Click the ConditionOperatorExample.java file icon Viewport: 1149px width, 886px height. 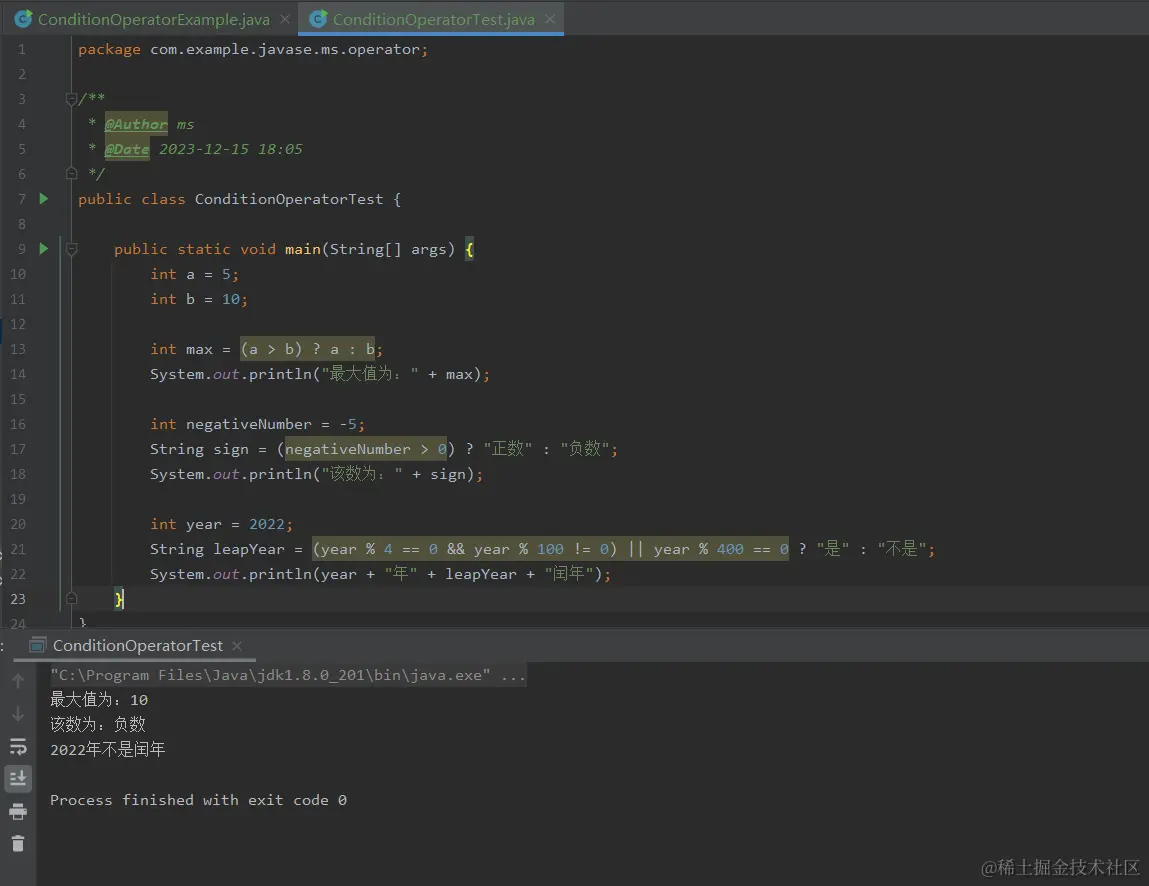(x=23, y=19)
